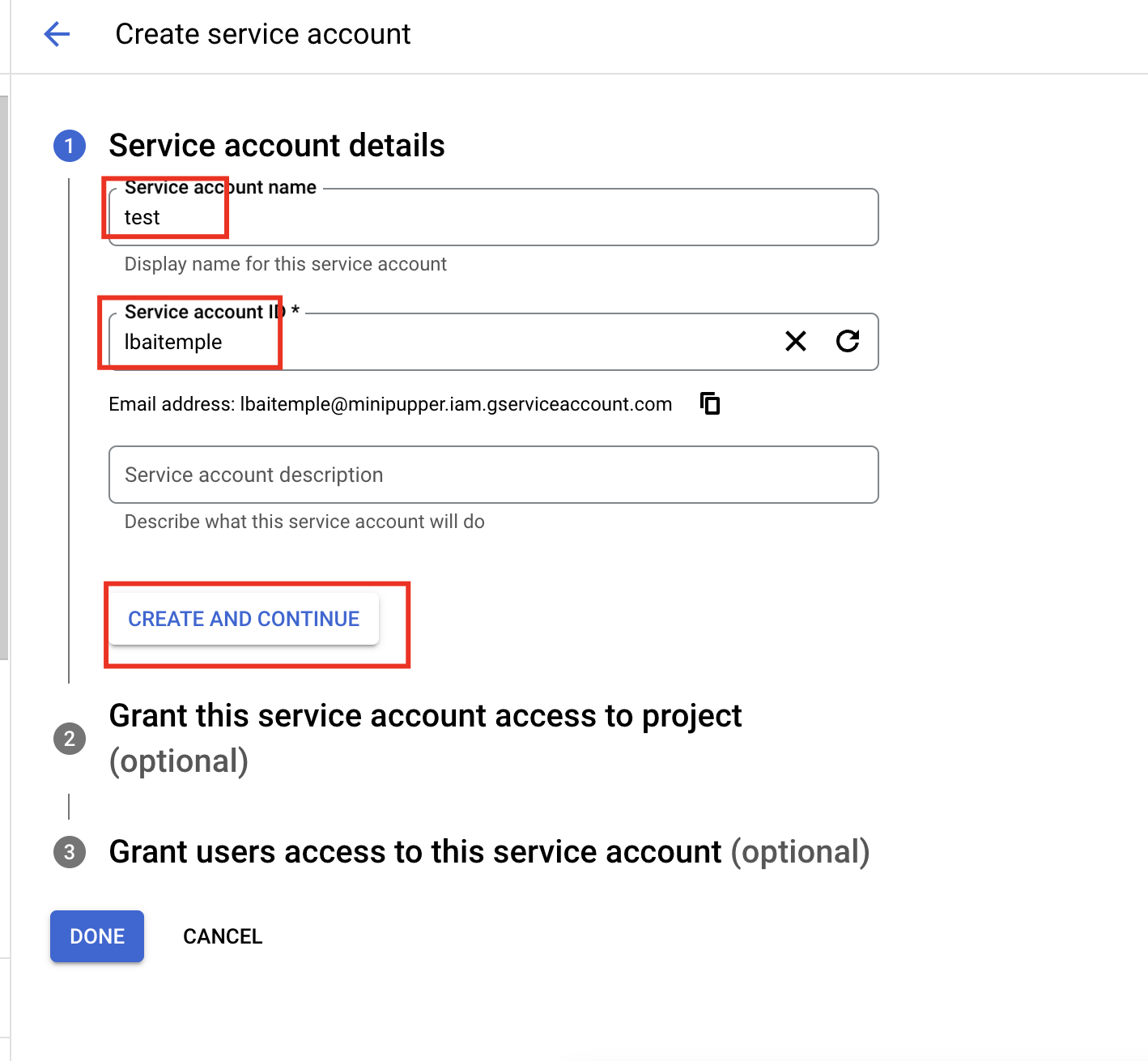
Task: Focus the Service account ID input
Action: [486, 342]
